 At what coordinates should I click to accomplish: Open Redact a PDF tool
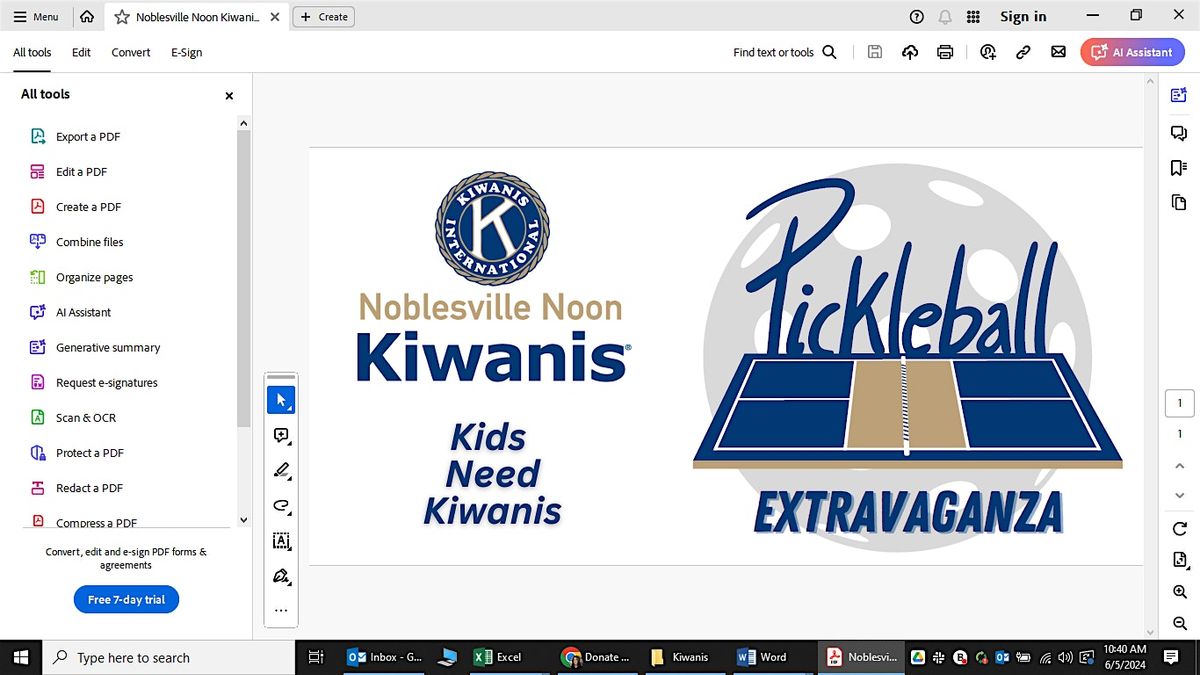coord(89,487)
